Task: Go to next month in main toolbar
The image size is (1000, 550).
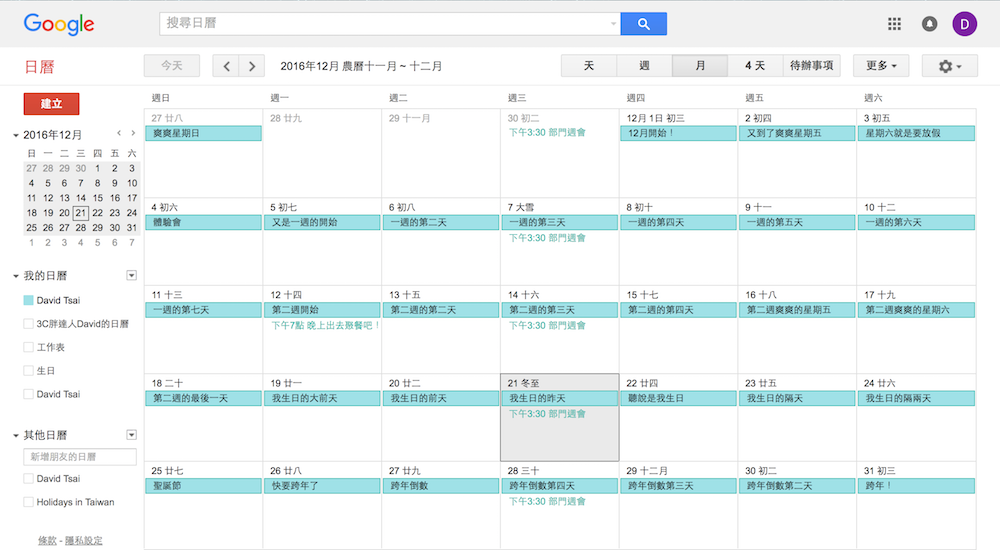Action: (252, 66)
